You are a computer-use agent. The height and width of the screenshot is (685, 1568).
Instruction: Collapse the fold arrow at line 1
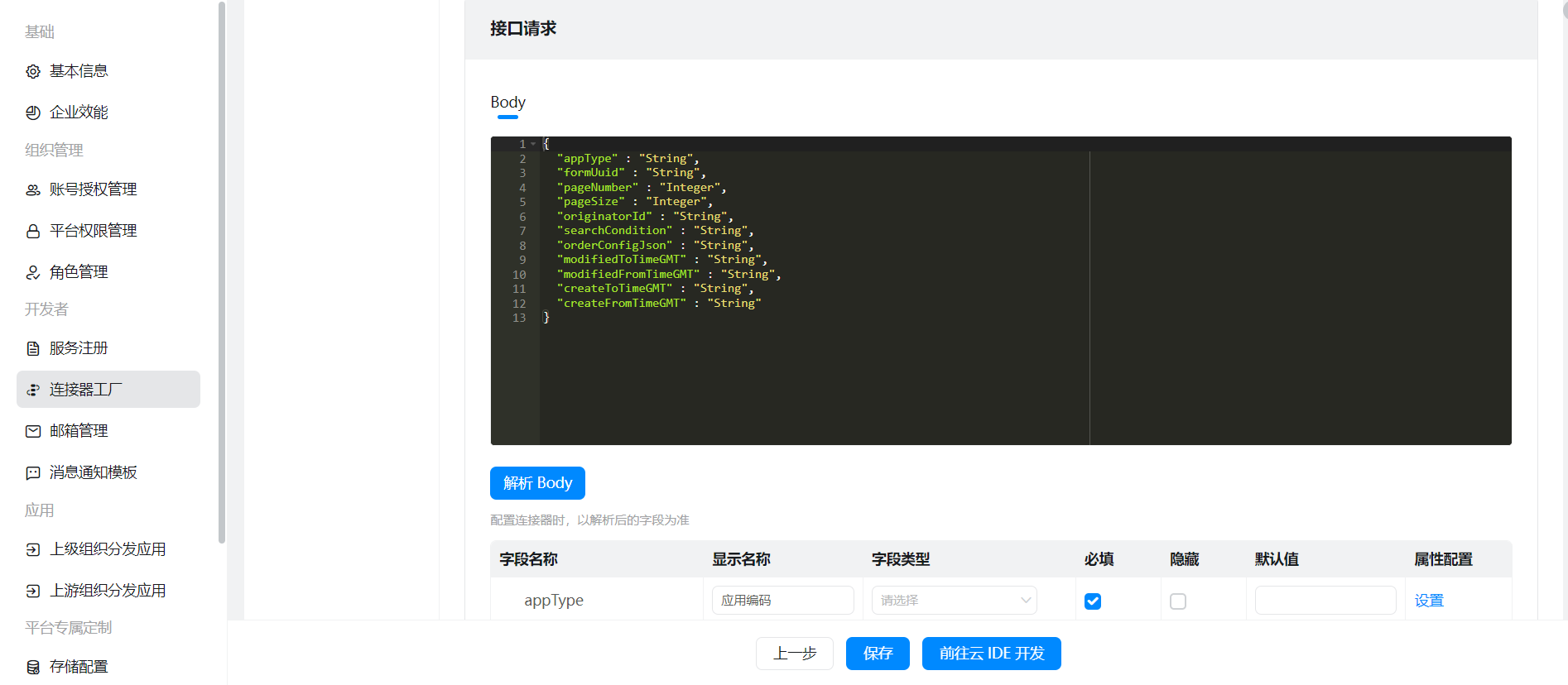(533, 144)
